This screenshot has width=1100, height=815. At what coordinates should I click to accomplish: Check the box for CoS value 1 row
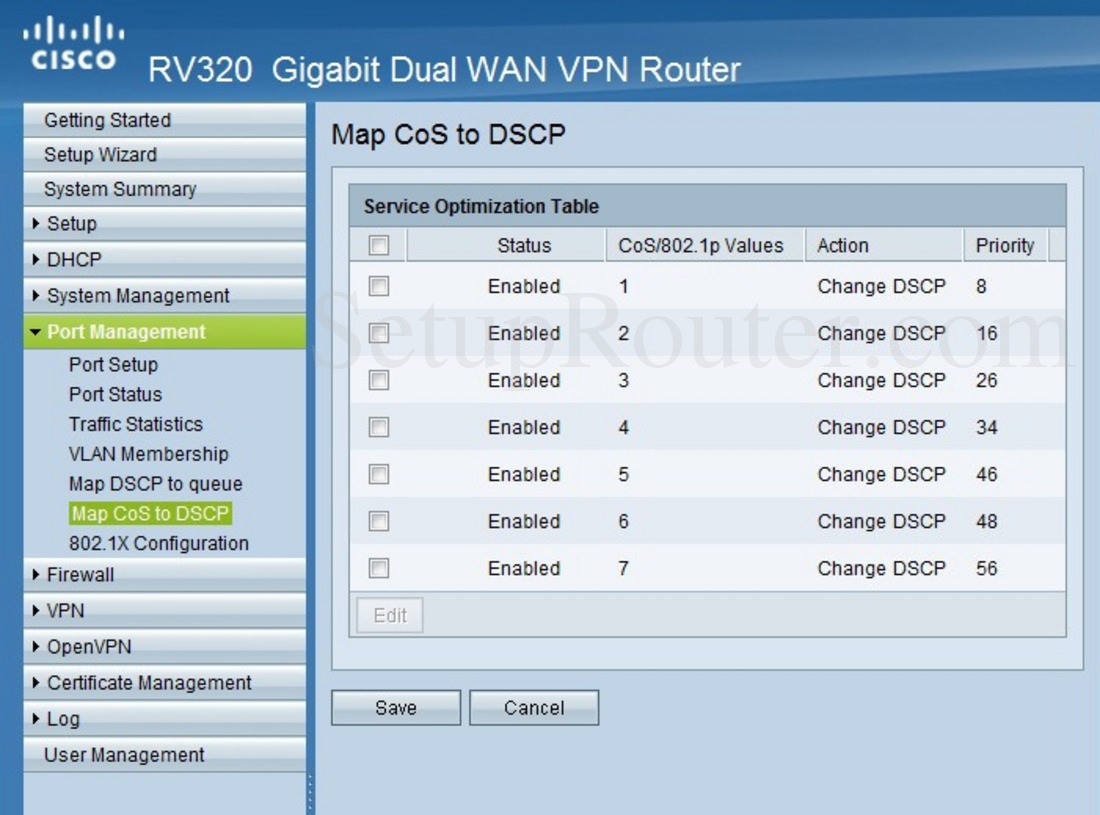(379, 286)
